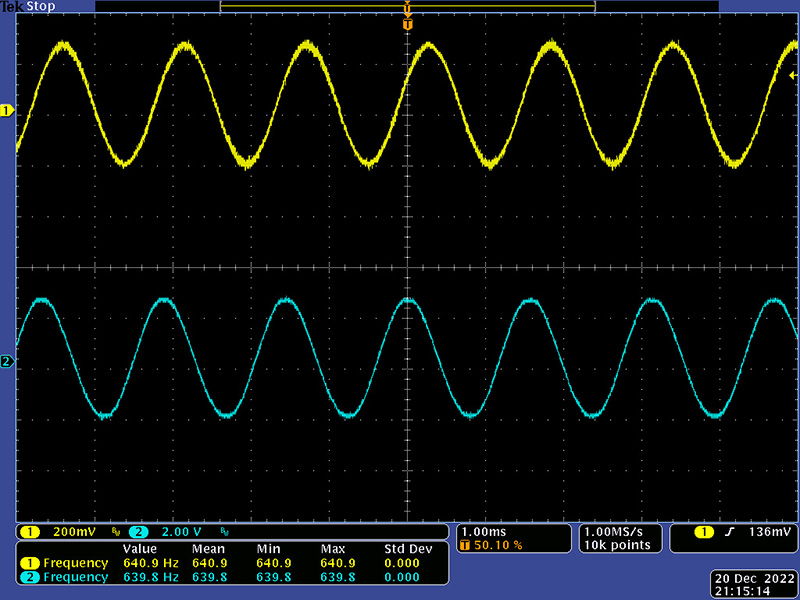The height and width of the screenshot is (600, 800).
Task: Click the orange T icon beside 50.10 %
Action: pos(465,545)
